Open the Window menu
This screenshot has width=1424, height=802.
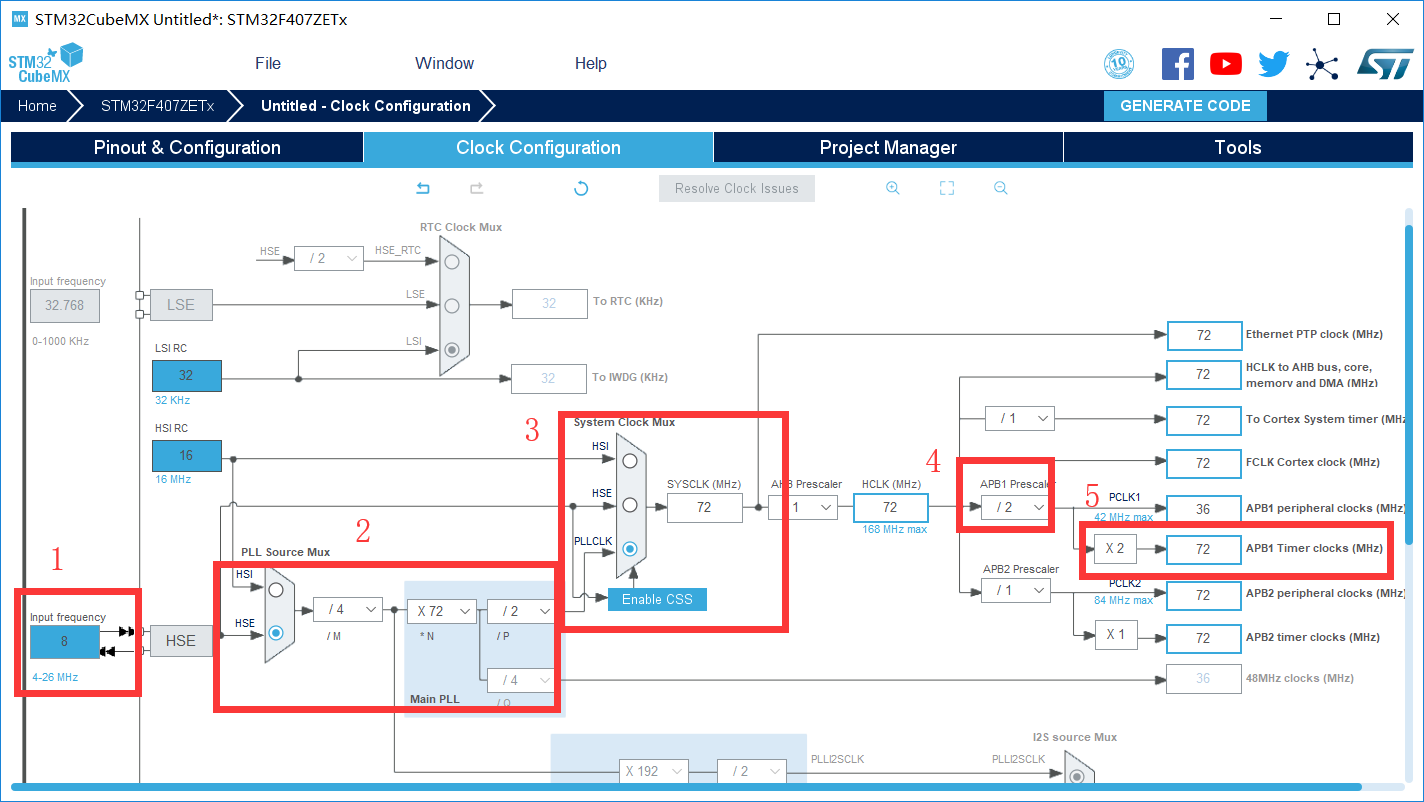point(445,63)
